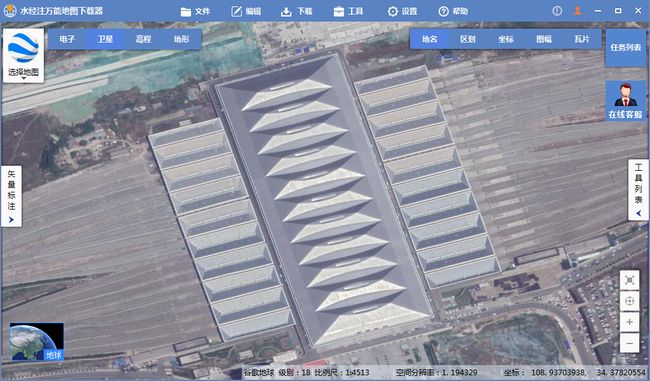
Task: Click the question mark icon beside 帮助
Action: 444,11
